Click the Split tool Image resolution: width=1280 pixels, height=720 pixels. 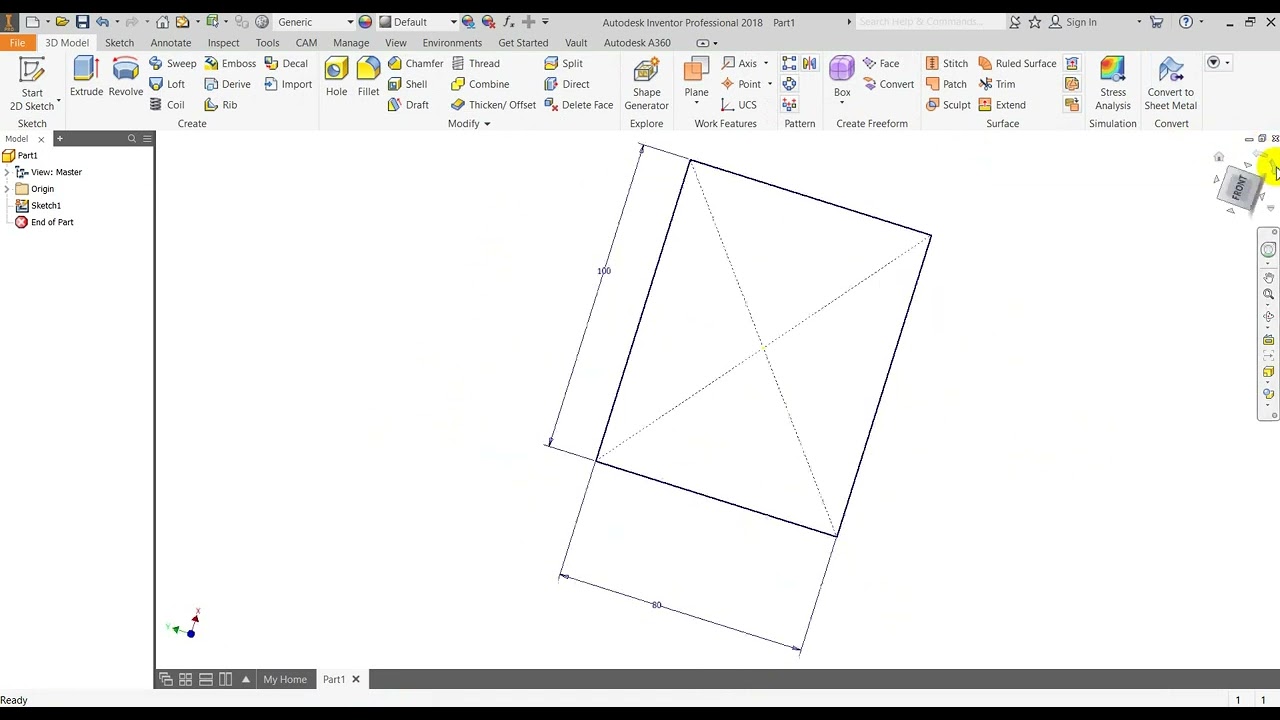[x=563, y=63]
